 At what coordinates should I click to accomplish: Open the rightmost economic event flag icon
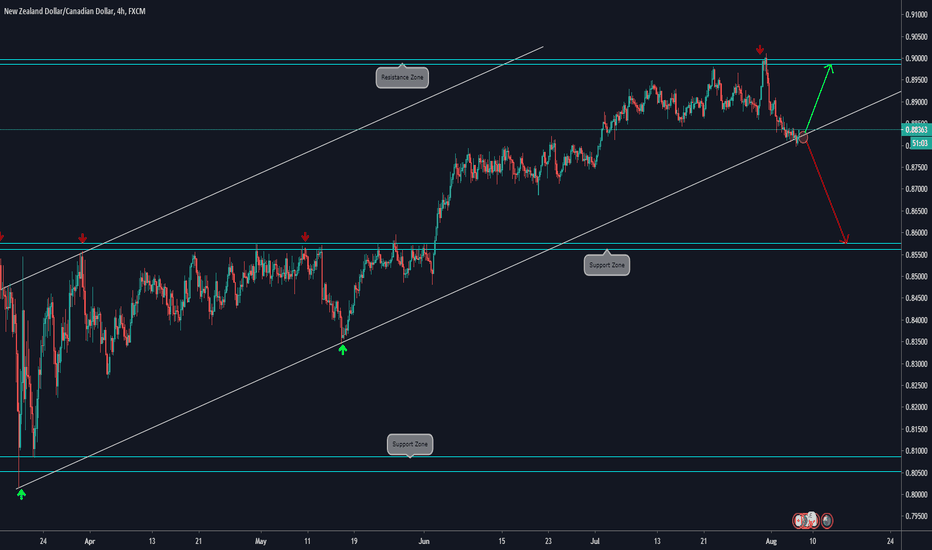[x=827, y=521]
